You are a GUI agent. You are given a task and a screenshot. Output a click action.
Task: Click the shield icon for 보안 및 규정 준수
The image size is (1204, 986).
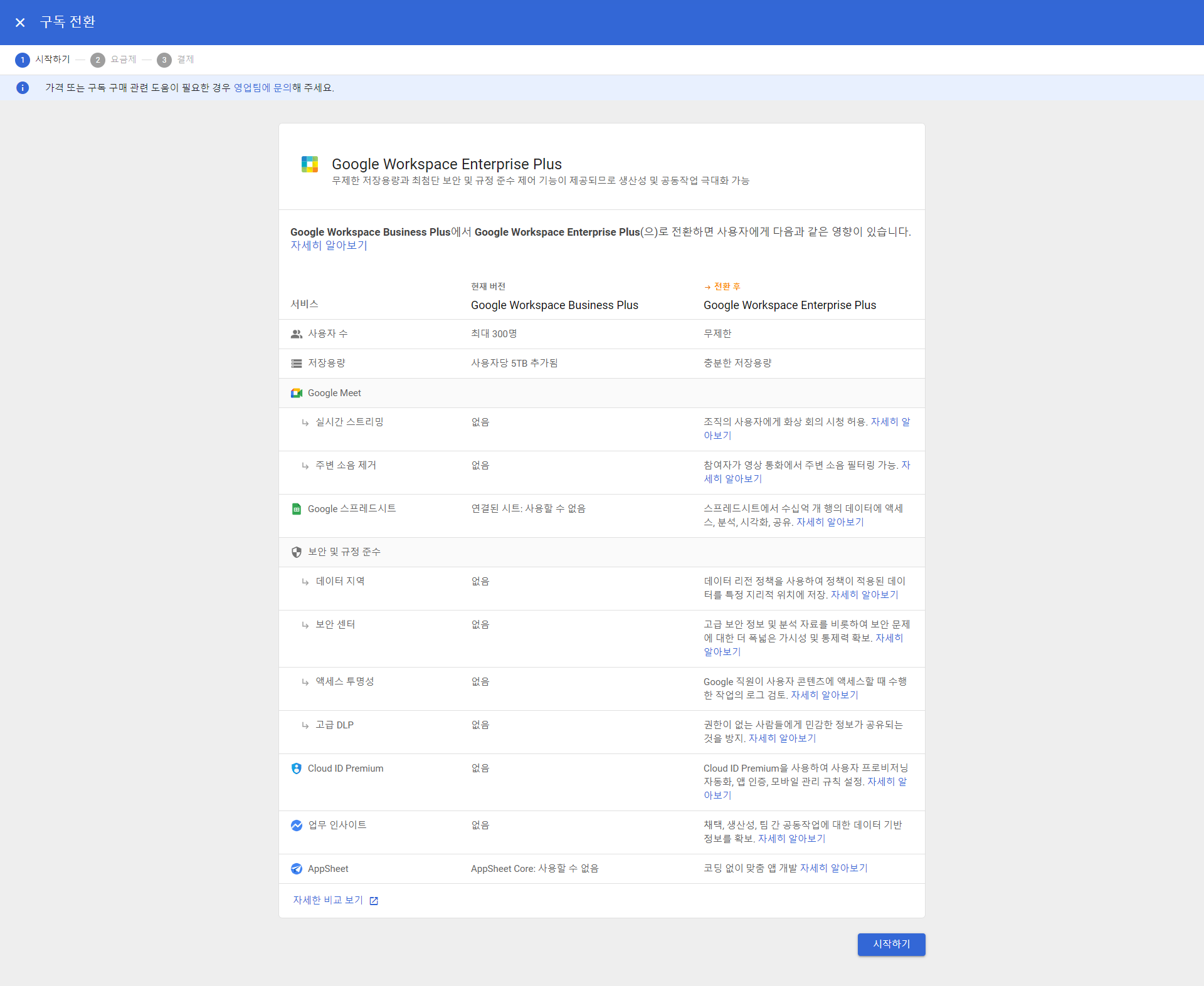[x=297, y=552]
